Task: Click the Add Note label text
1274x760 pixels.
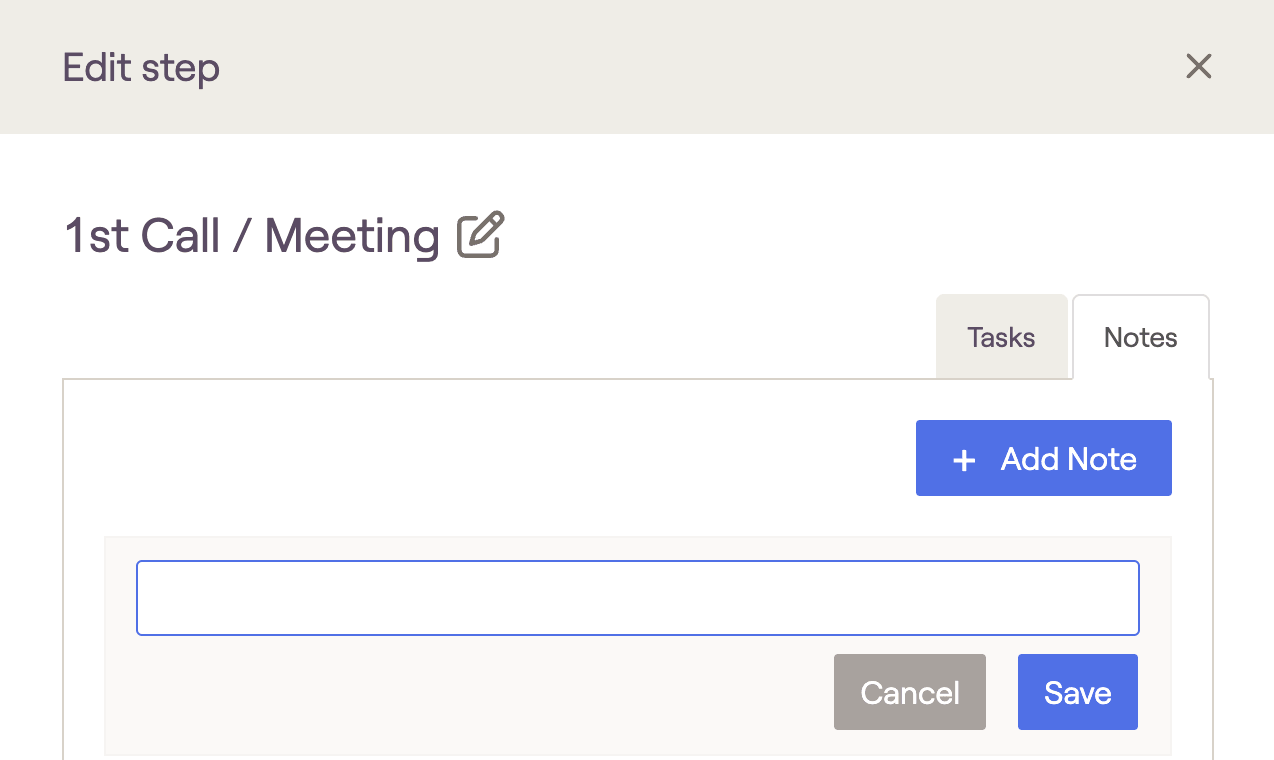Action: point(1068,459)
